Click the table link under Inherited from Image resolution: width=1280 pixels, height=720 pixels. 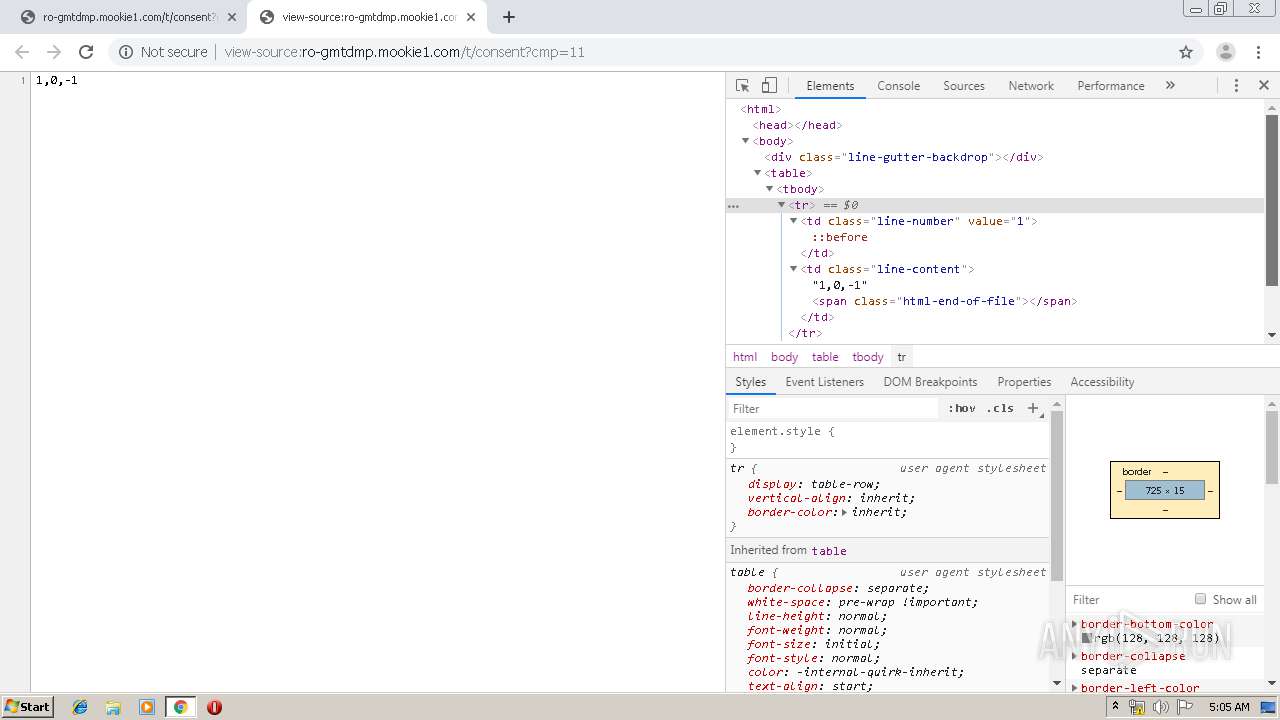[829, 551]
